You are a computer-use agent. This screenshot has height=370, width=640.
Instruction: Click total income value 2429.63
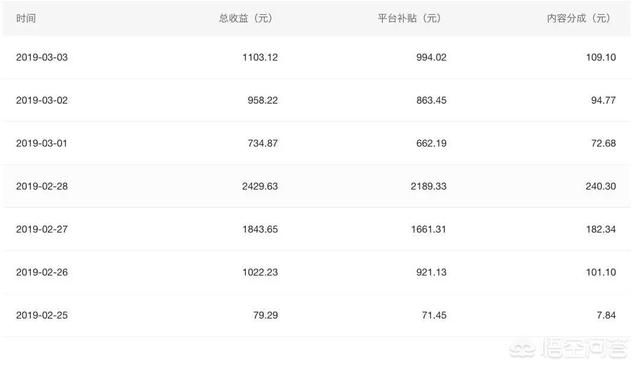(x=260, y=186)
